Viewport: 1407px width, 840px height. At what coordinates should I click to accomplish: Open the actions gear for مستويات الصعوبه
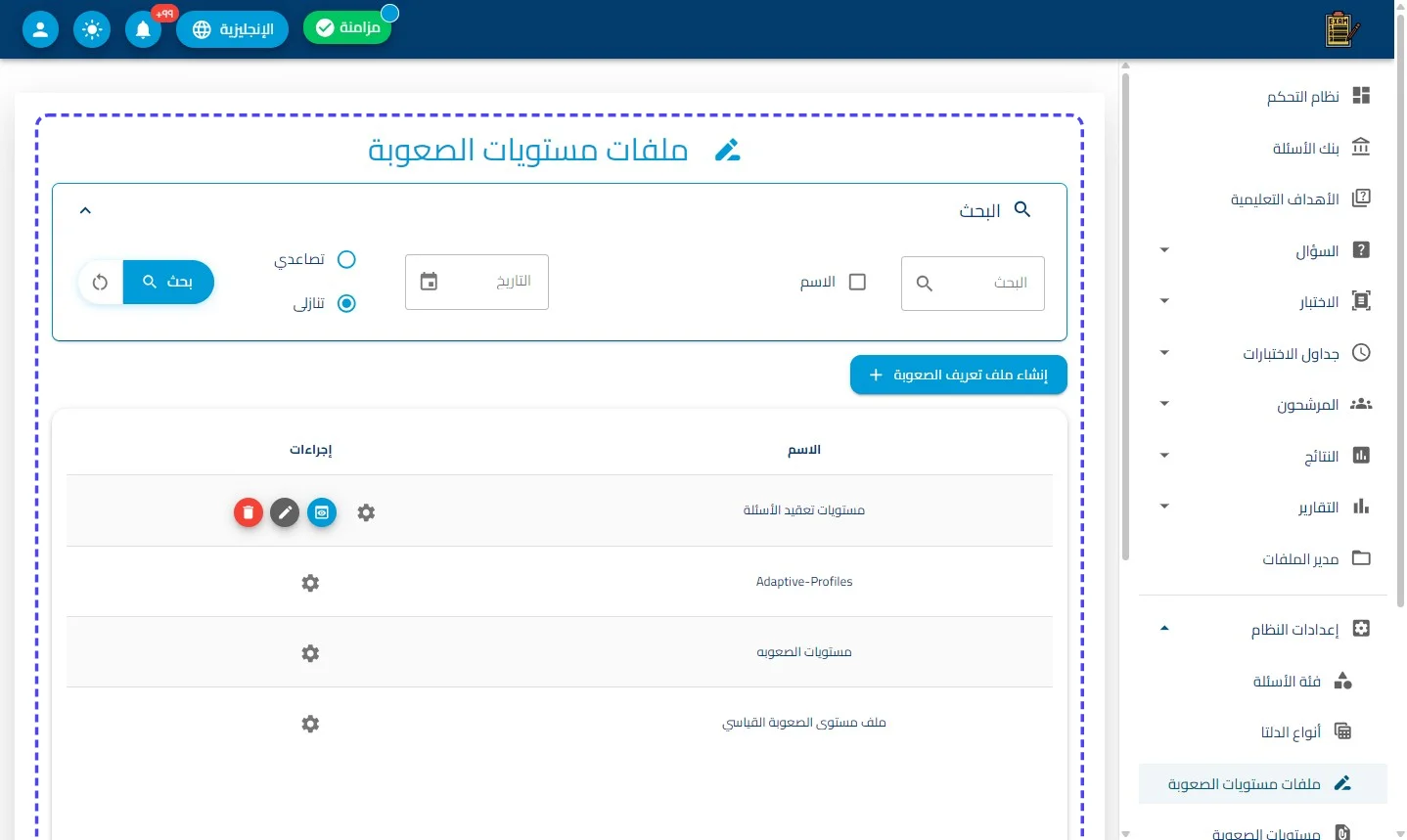[x=310, y=653]
